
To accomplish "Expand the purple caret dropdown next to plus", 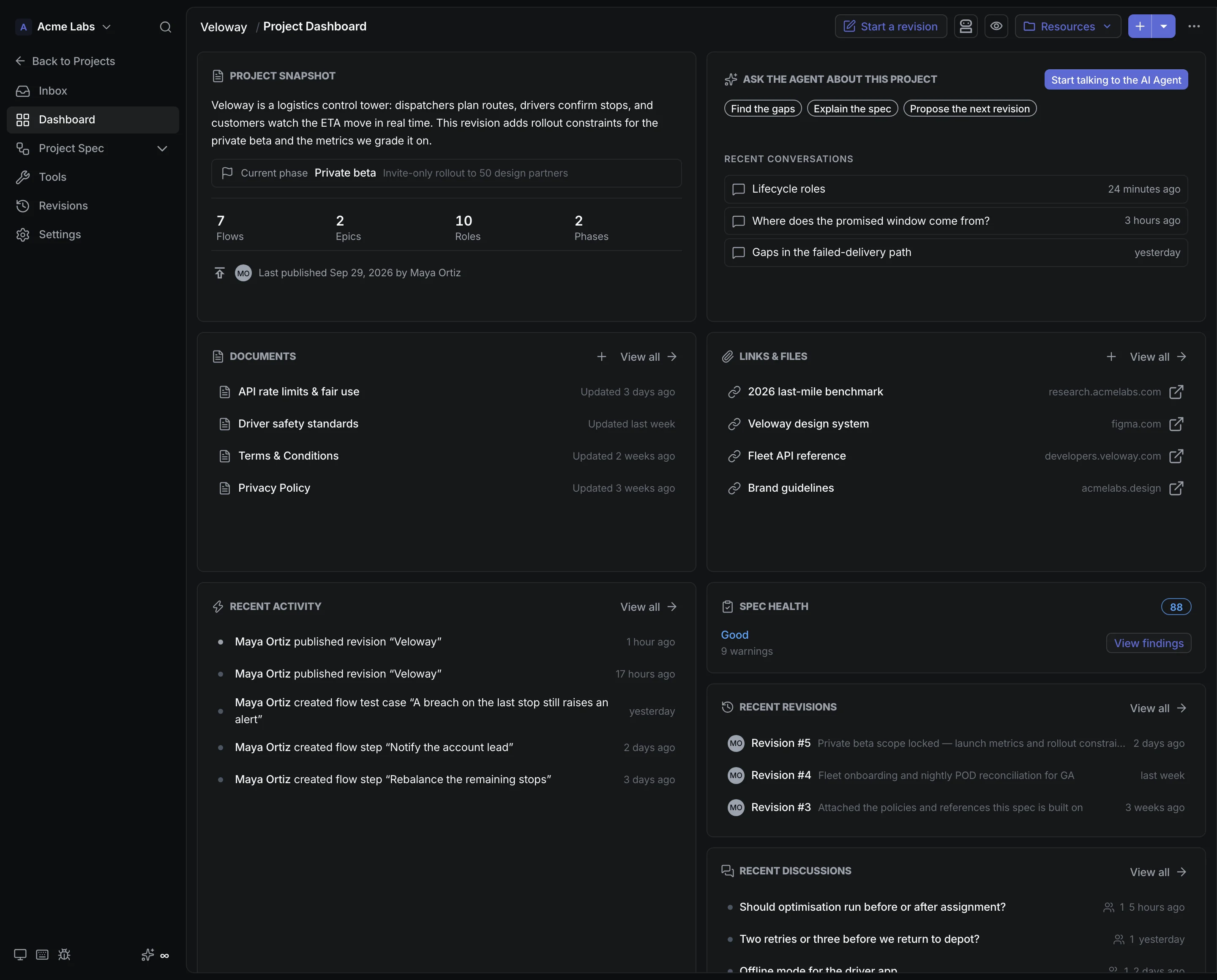I will click(x=1163, y=27).
